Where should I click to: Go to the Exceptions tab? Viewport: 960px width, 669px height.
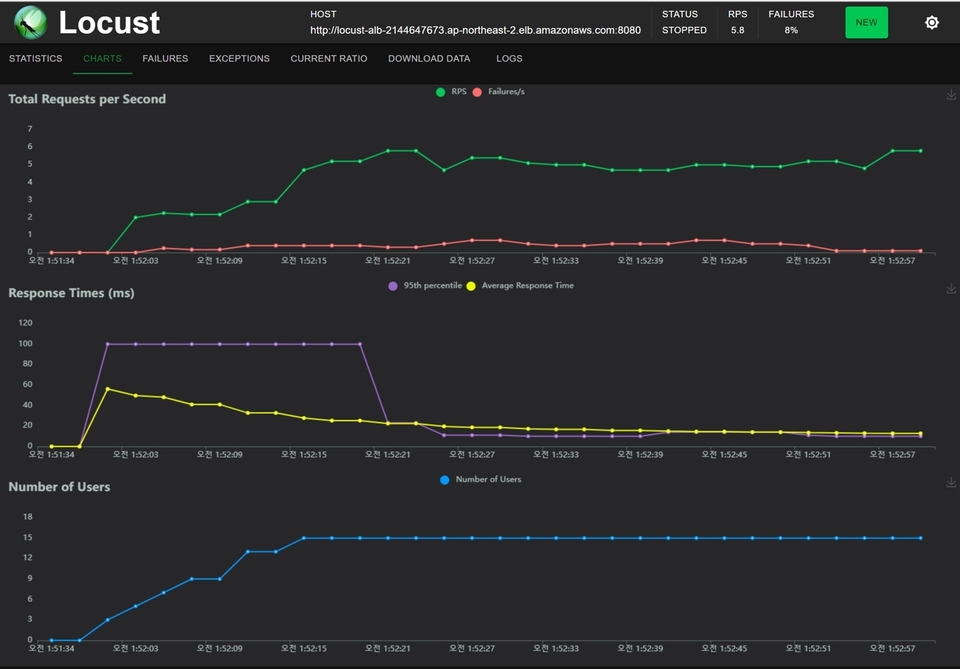(239, 59)
